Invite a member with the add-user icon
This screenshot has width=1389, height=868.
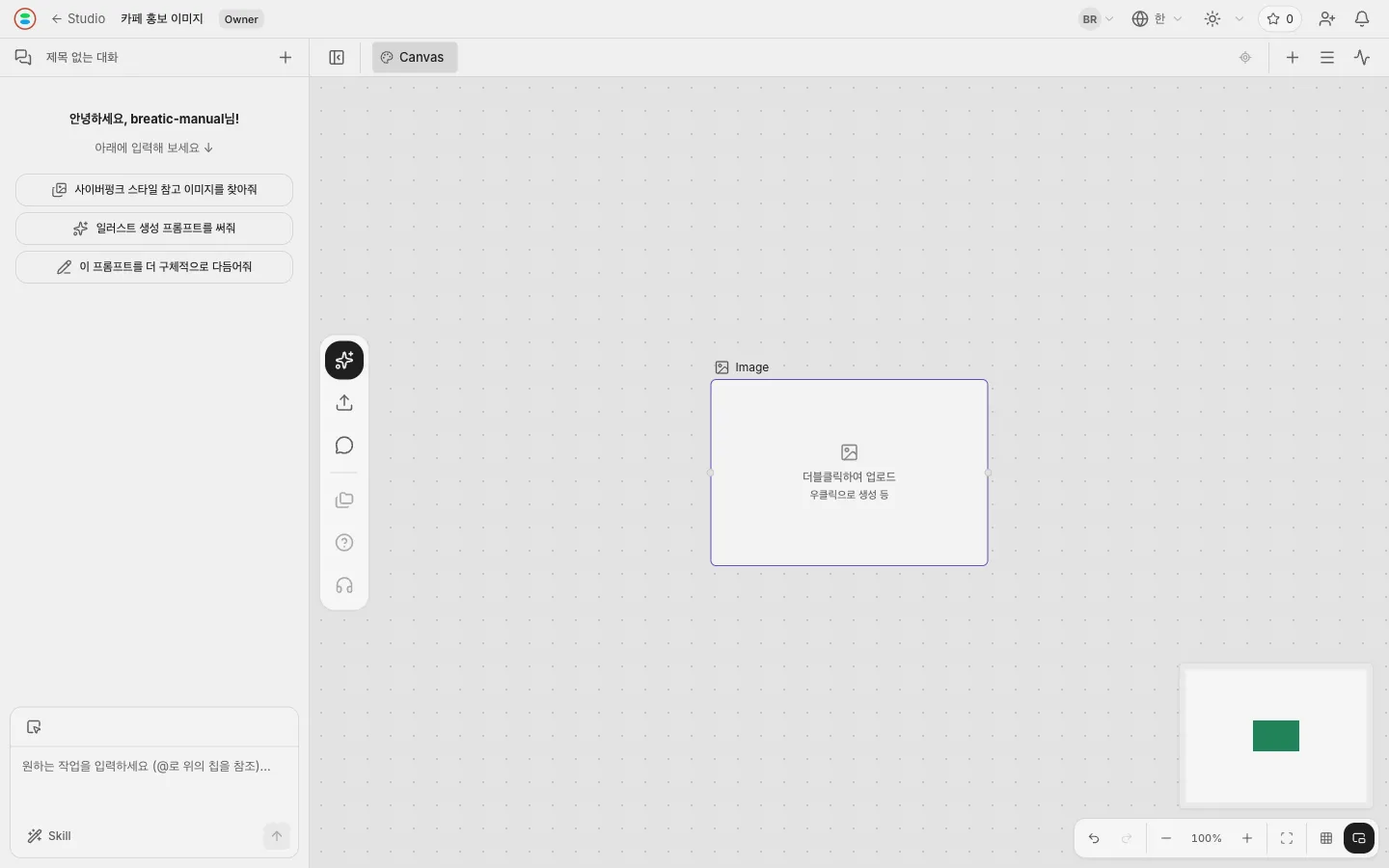click(x=1327, y=19)
